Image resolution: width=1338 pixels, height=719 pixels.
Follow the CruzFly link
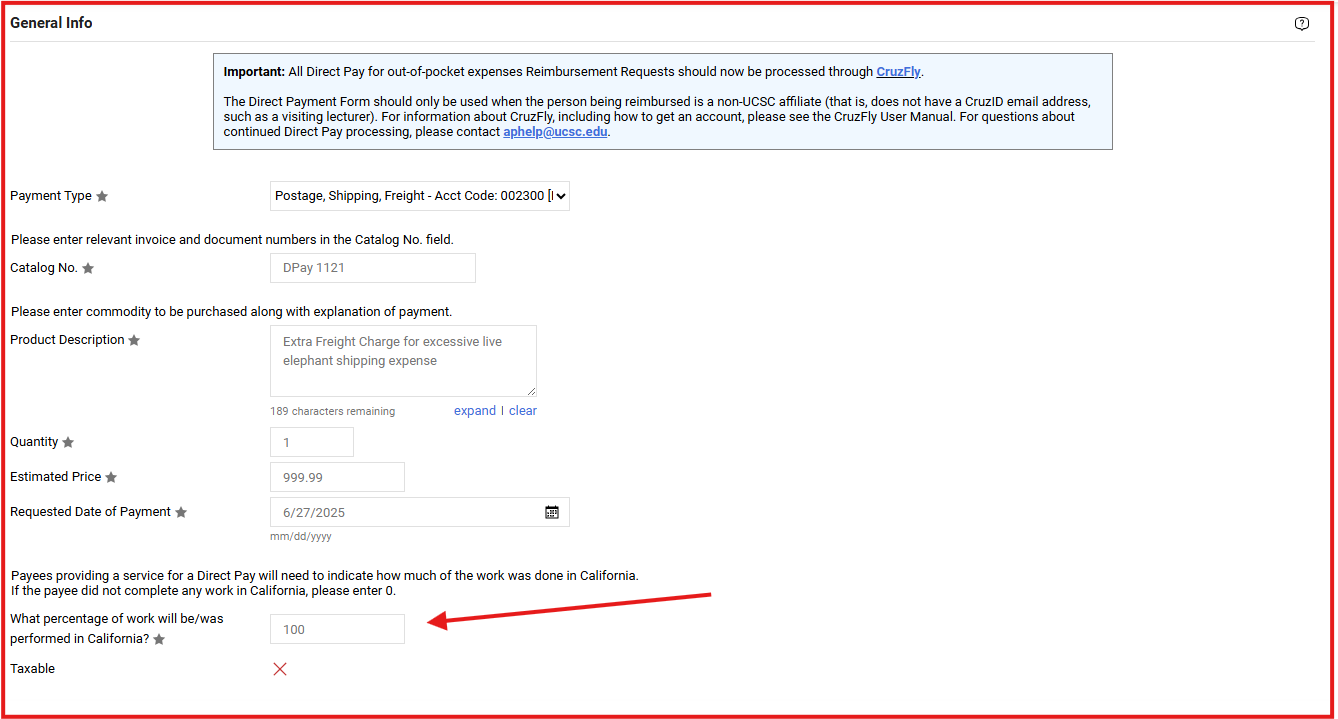898,72
